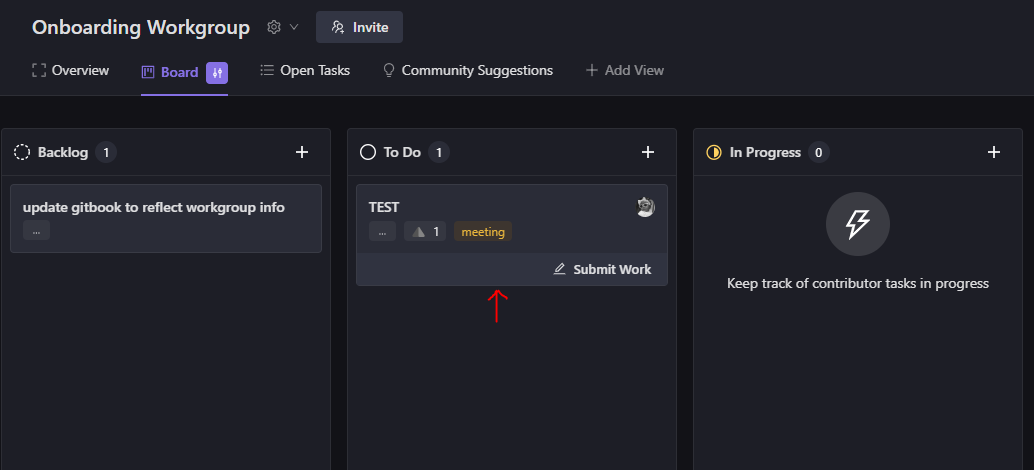Image resolution: width=1034 pixels, height=470 pixels.
Task: Open the ellipsis menu on TEST task
Action: tap(382, 231)
